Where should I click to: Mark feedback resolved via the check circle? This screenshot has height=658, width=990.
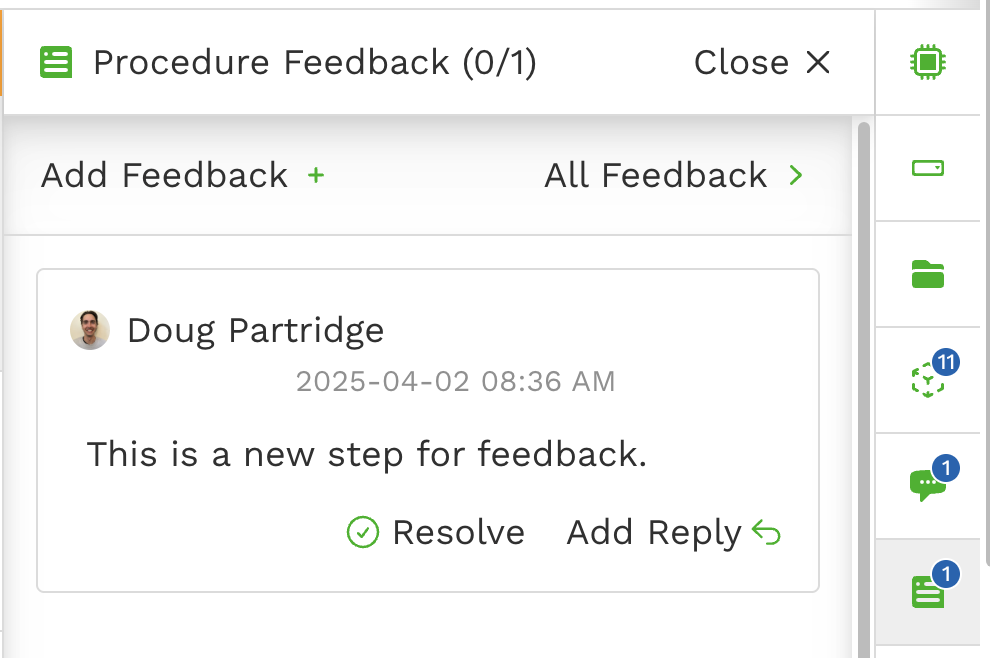point(362,533)
